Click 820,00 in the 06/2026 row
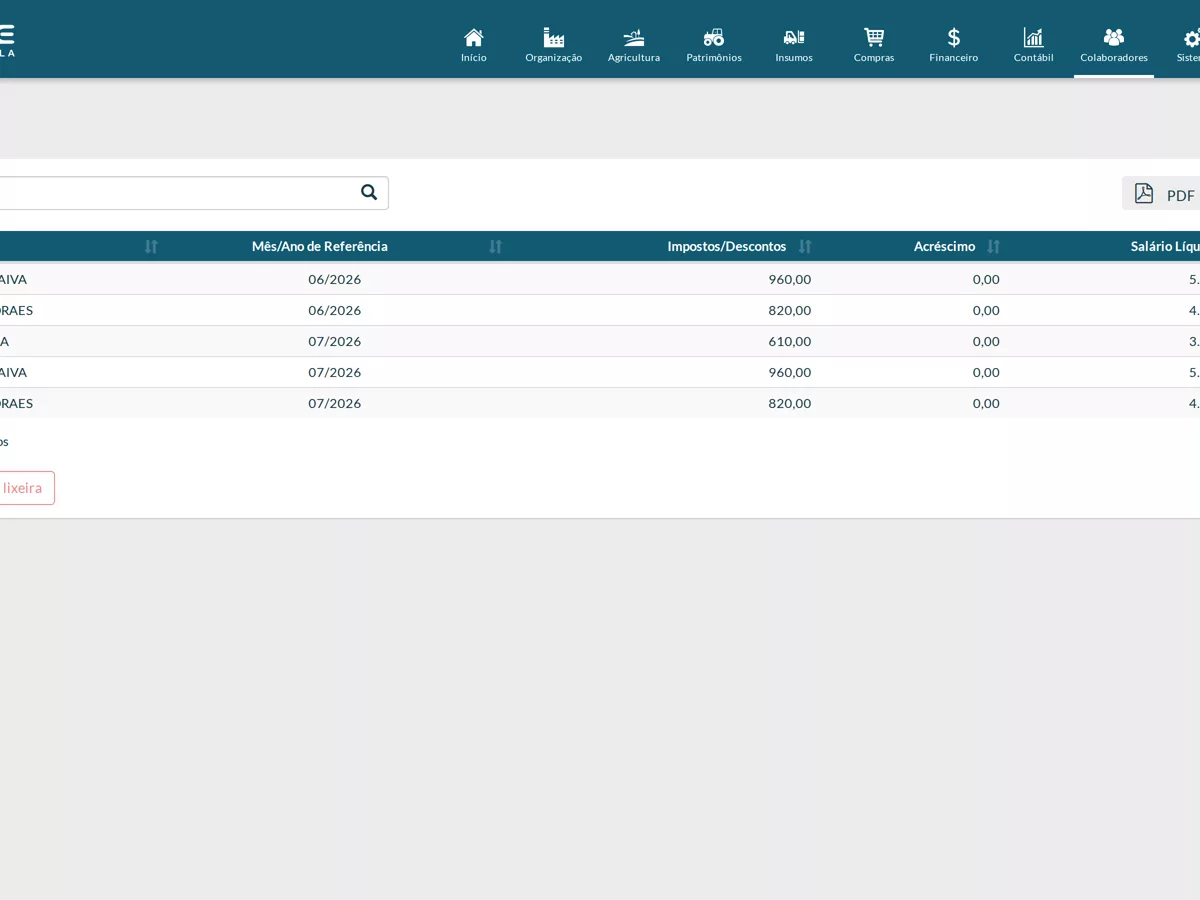This screenshot has width=1200, height=900. point(790,310)
